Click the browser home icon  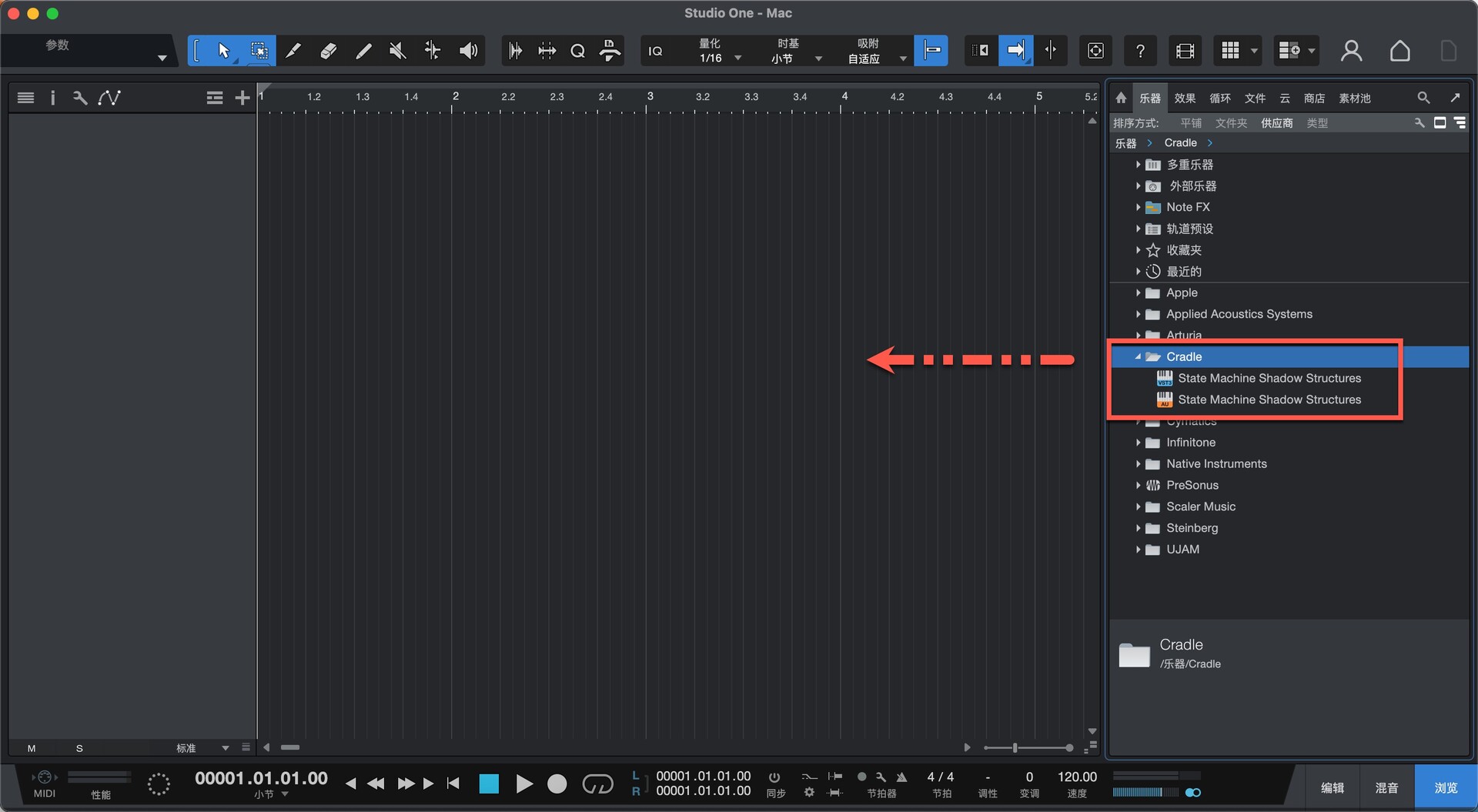(x=1121, y=98)
